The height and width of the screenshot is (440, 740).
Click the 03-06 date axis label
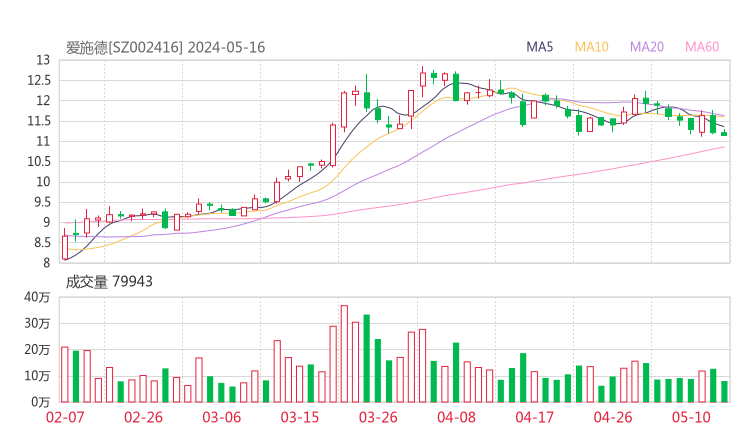coord(221,417)
